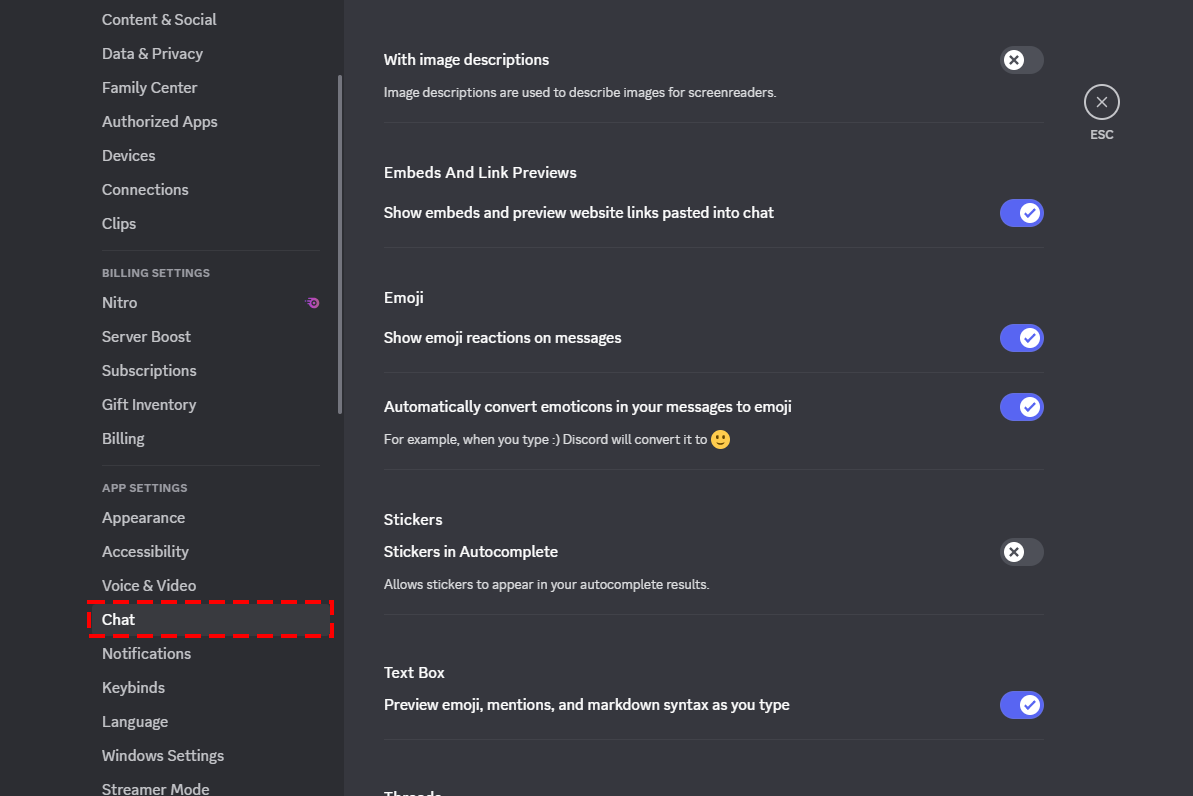Turn off emoji reactions on messages
The image size is (1193, 796).
1021,338
